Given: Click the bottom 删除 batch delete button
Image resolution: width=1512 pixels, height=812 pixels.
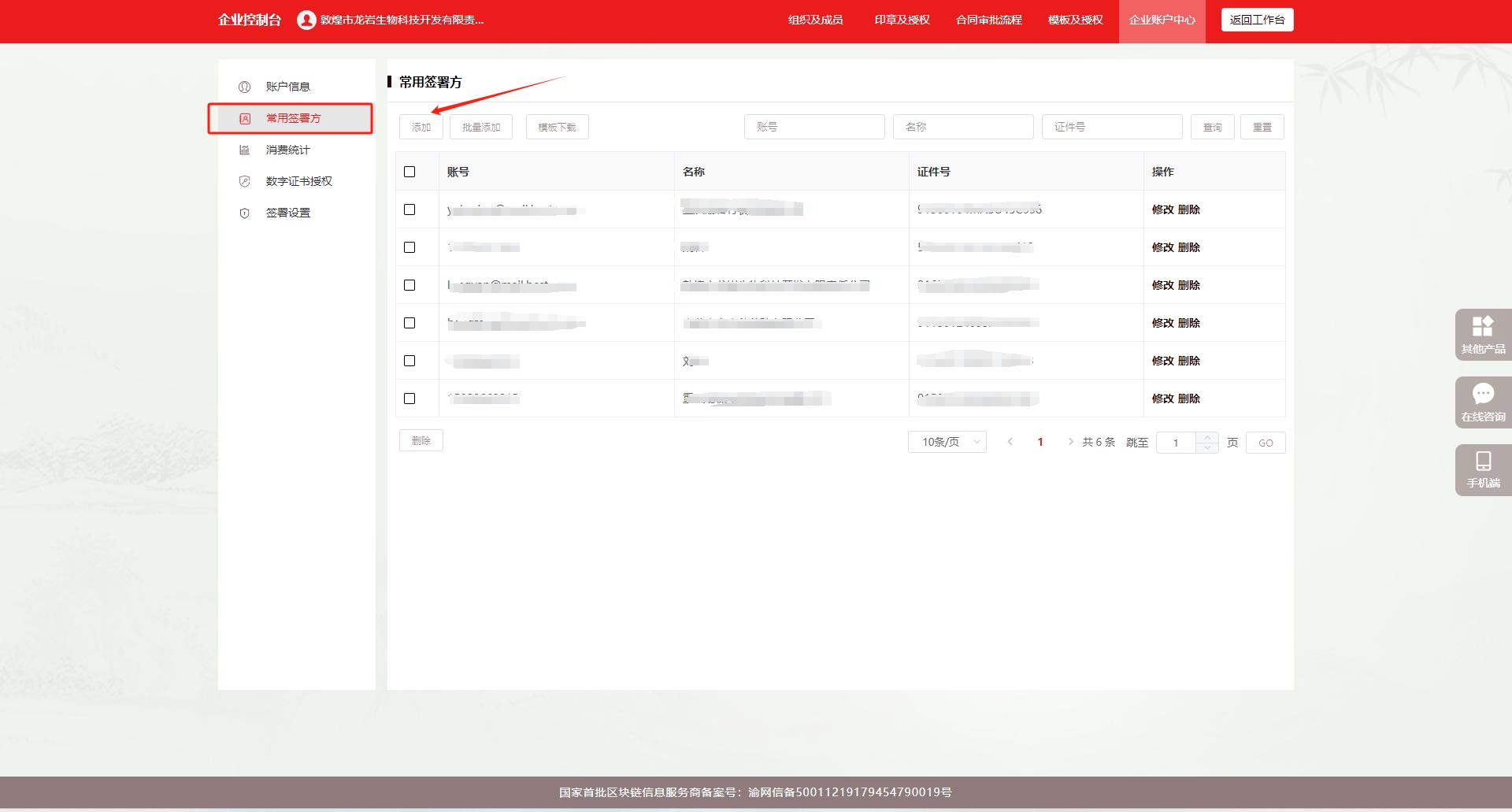Looking at the screenshot, I should pos(421,440).
